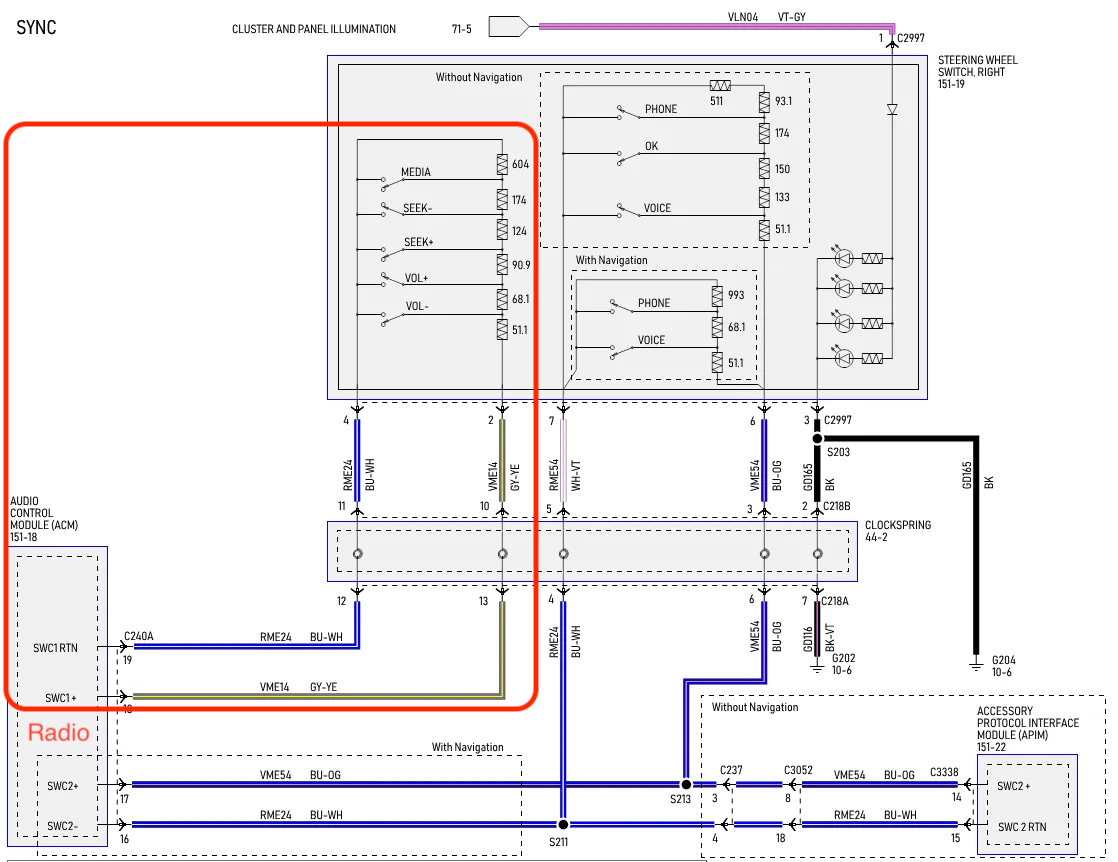Click the GD116 wire label
The image size is (1118, 862).
(x=808, y=640)
